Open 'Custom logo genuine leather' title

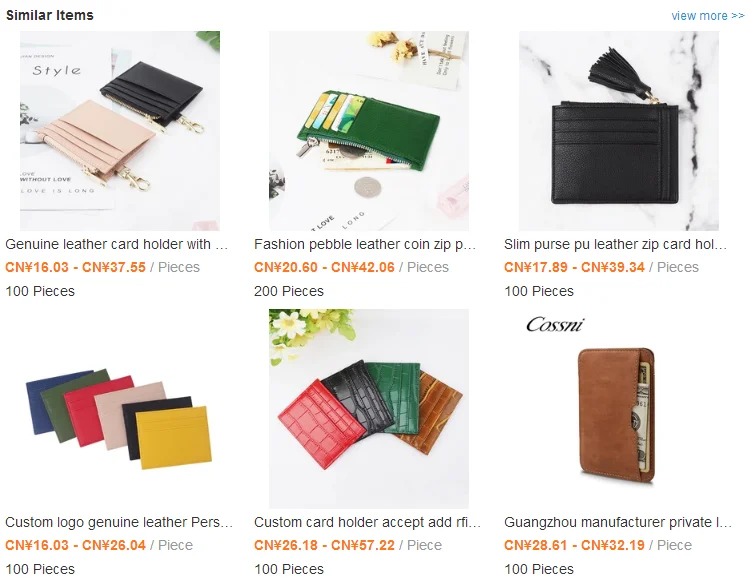pyautogui.click(x=119, y=522)
